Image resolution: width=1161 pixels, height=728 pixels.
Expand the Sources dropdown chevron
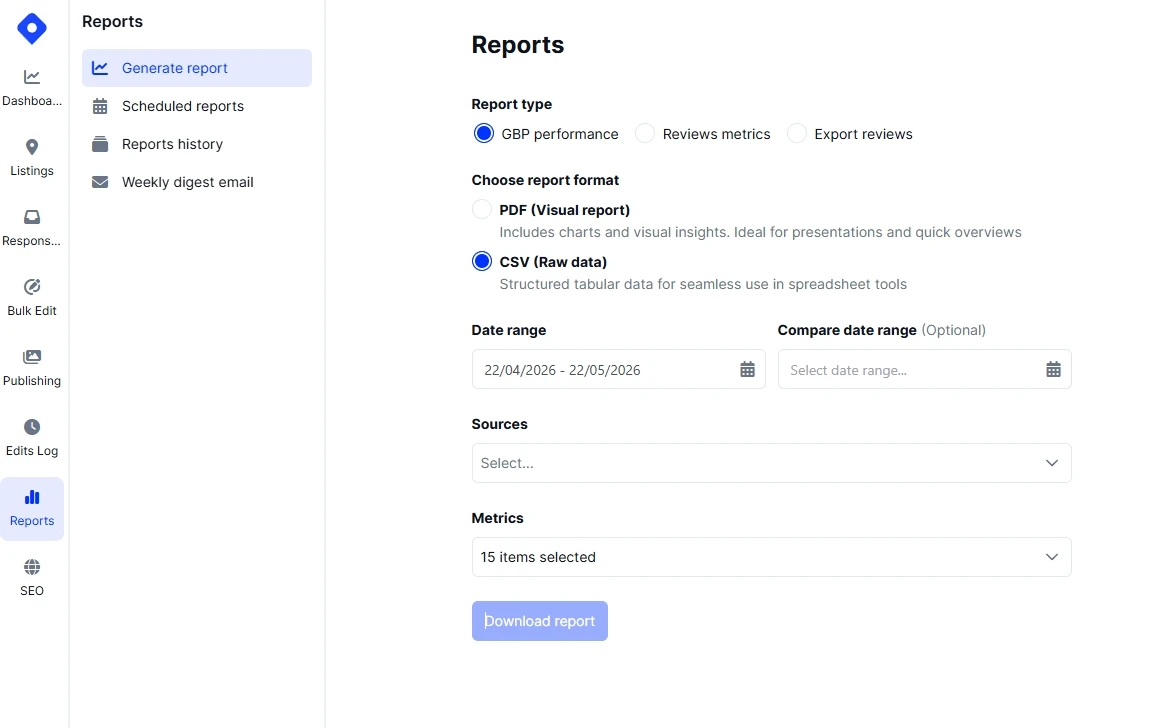tap(1051, 463)
